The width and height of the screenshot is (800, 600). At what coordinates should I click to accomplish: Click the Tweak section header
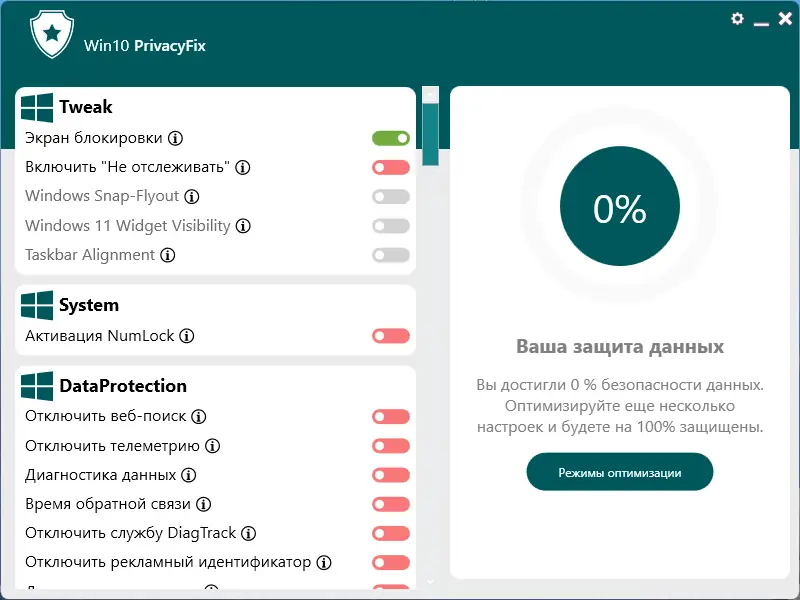tap(86, 107)
